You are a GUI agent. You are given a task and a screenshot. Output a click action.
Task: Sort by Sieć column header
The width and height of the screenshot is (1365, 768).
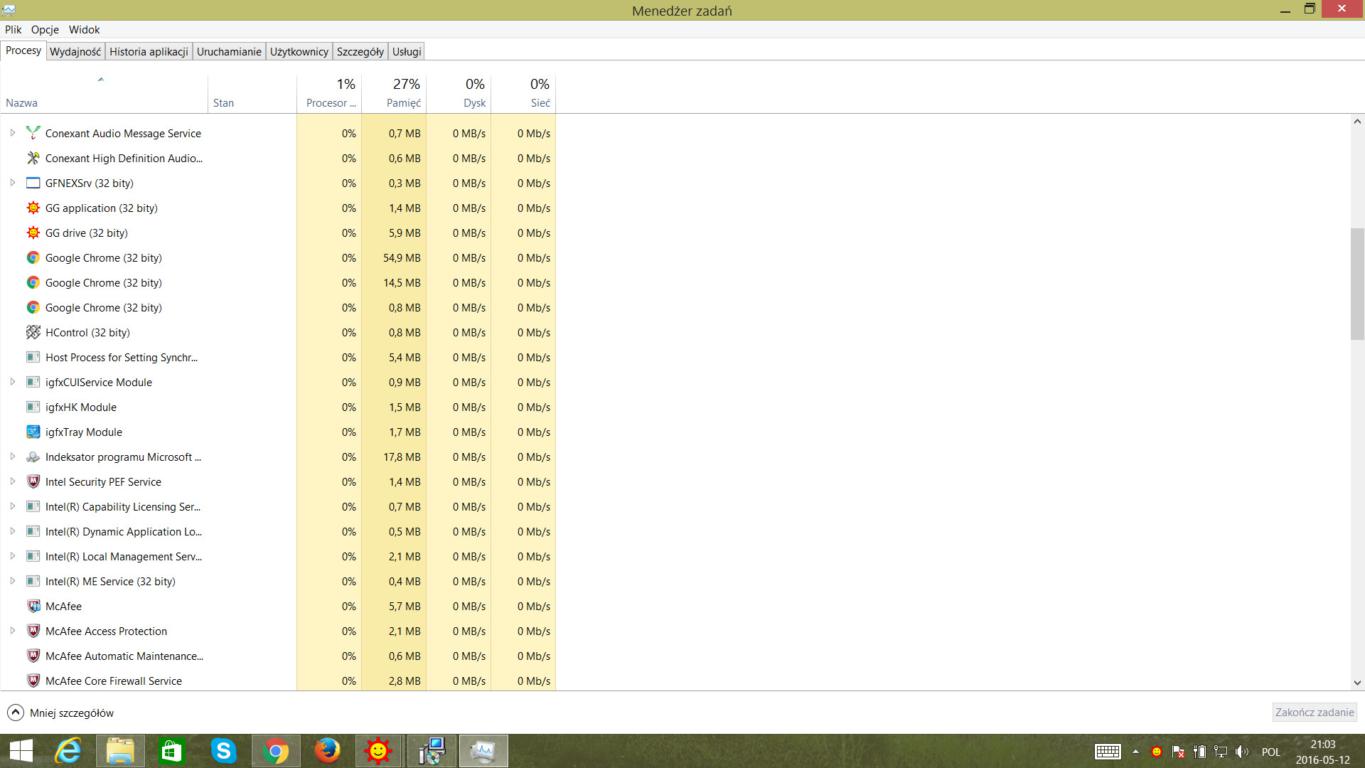[x=523, y=92]
